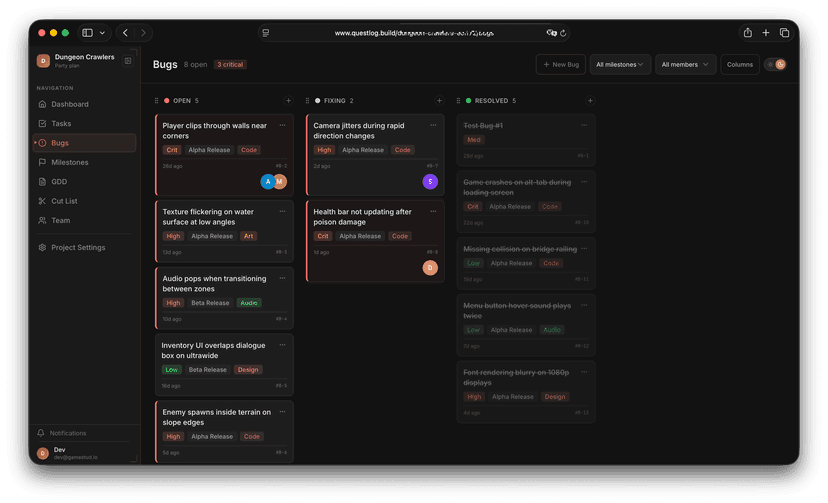The image size is (828, 503).
Task: Open menu for Inventory UI overlaps card
Action: point(283,345)
